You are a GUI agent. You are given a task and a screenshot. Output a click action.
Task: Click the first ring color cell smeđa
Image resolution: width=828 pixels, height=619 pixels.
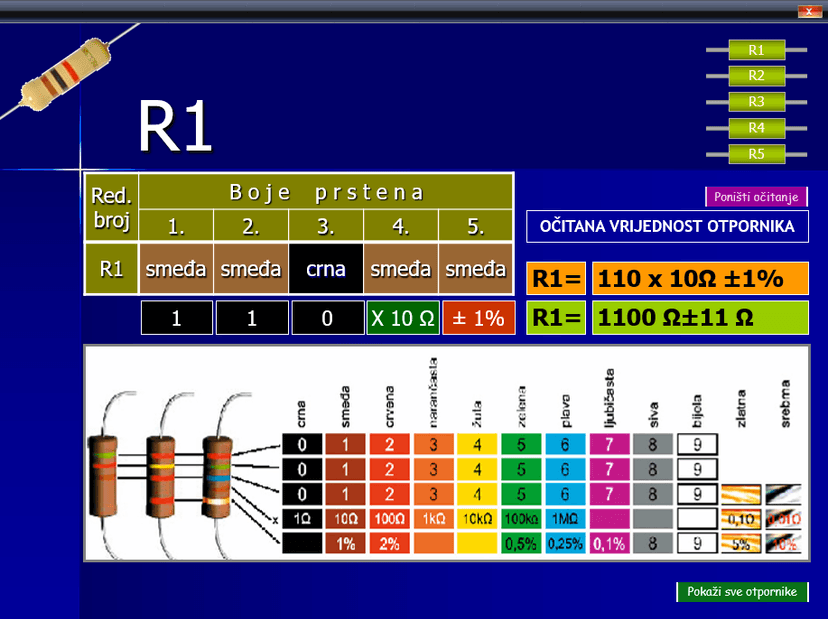(x=176, y=269)
